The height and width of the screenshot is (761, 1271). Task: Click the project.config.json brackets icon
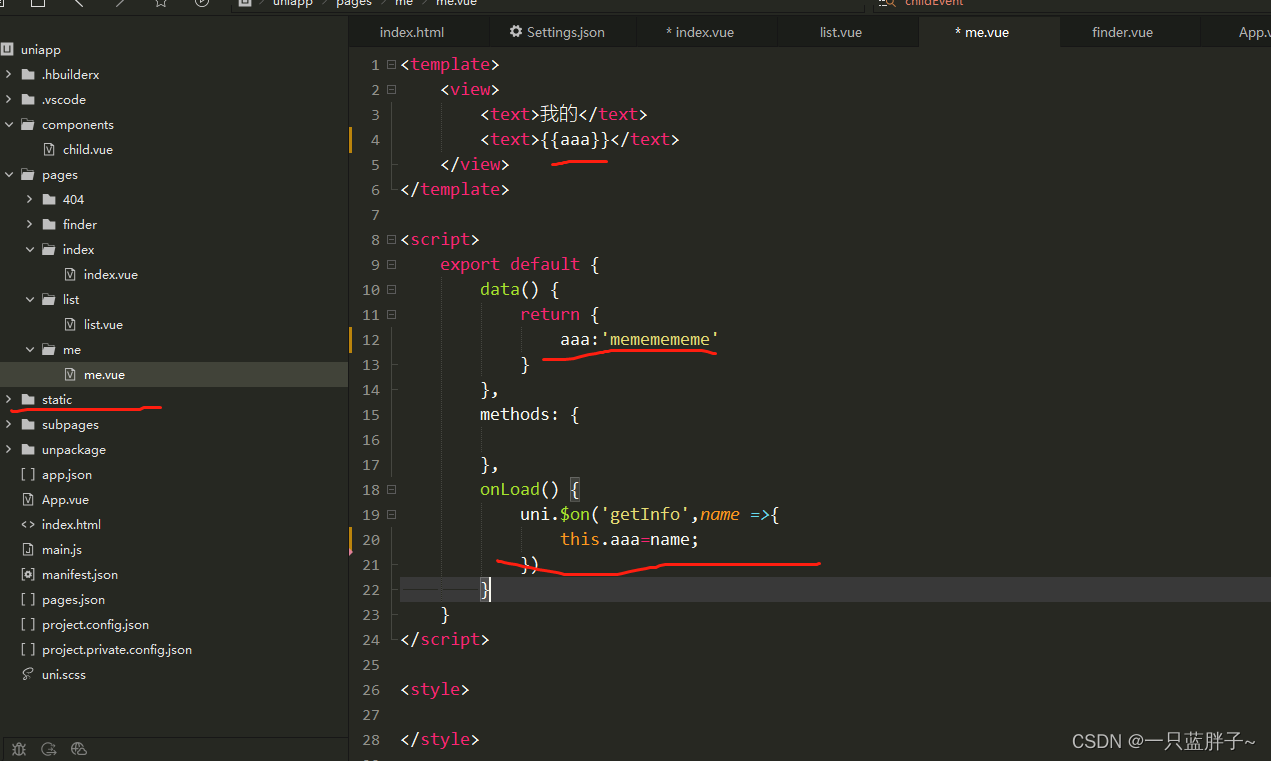[28, 625]
